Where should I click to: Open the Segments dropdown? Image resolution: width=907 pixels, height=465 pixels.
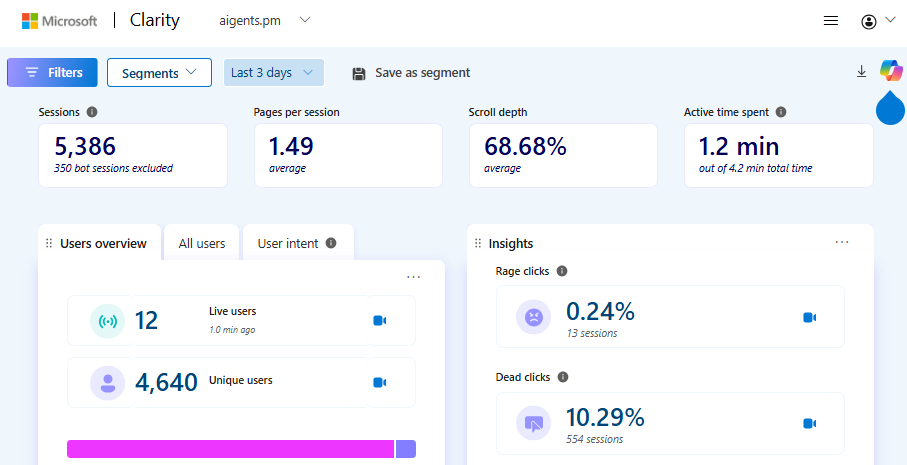pyautogui.click(x=159, y=72)
